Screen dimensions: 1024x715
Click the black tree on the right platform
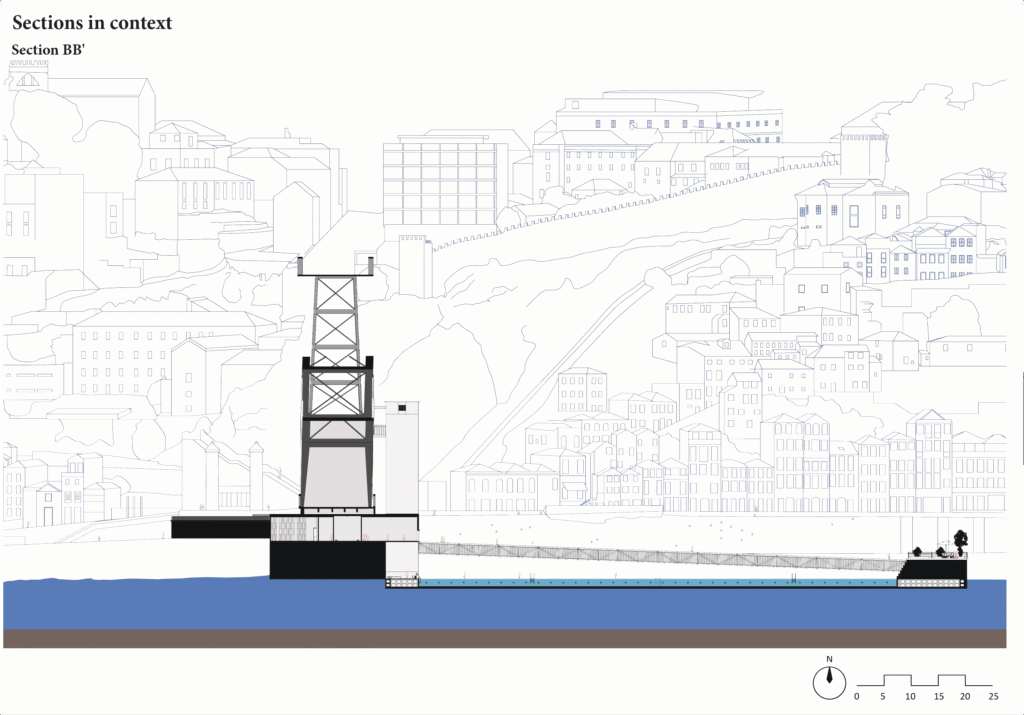pos(960,542)
